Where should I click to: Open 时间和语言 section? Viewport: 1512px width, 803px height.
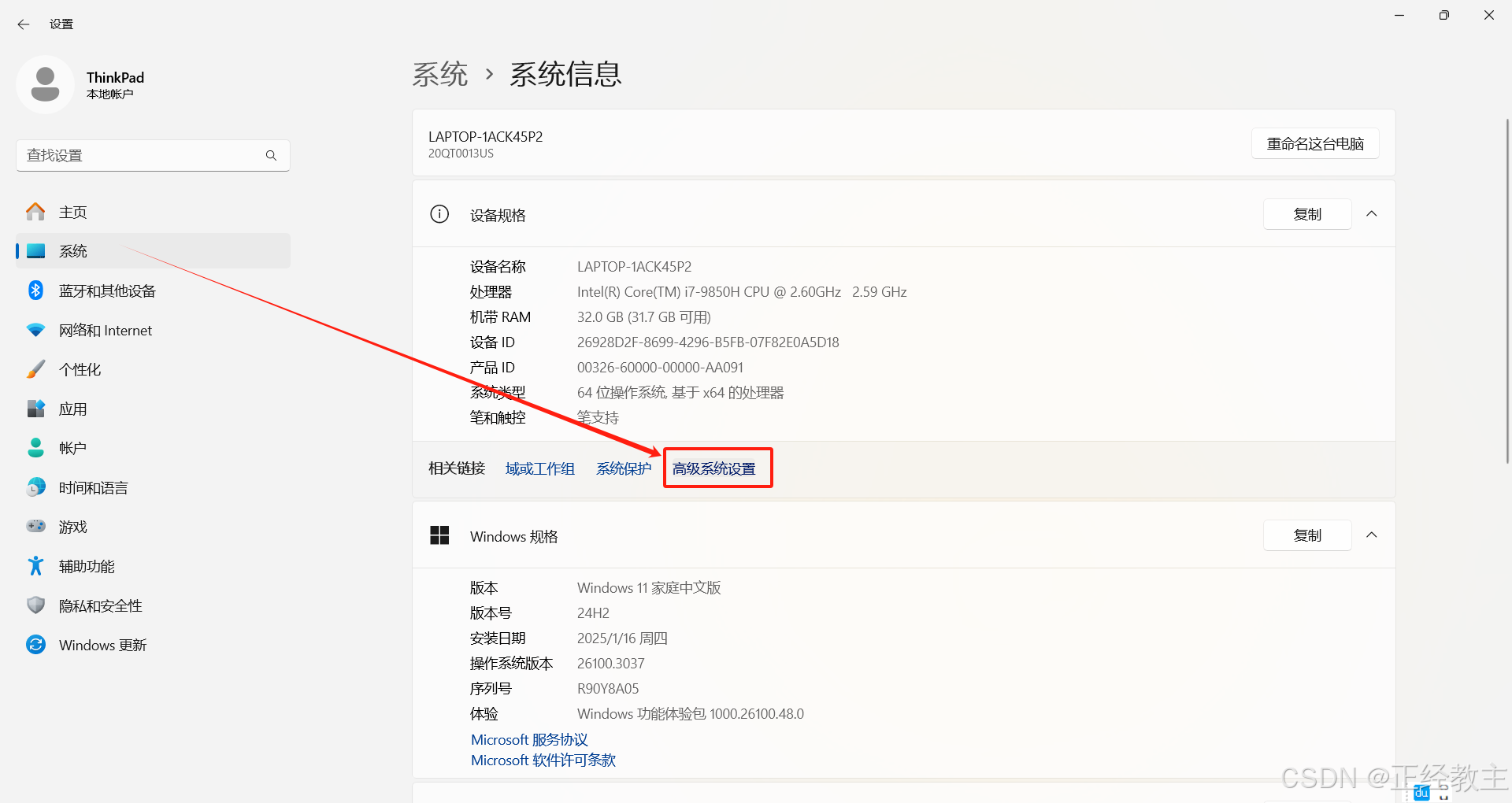coord(153,487)
